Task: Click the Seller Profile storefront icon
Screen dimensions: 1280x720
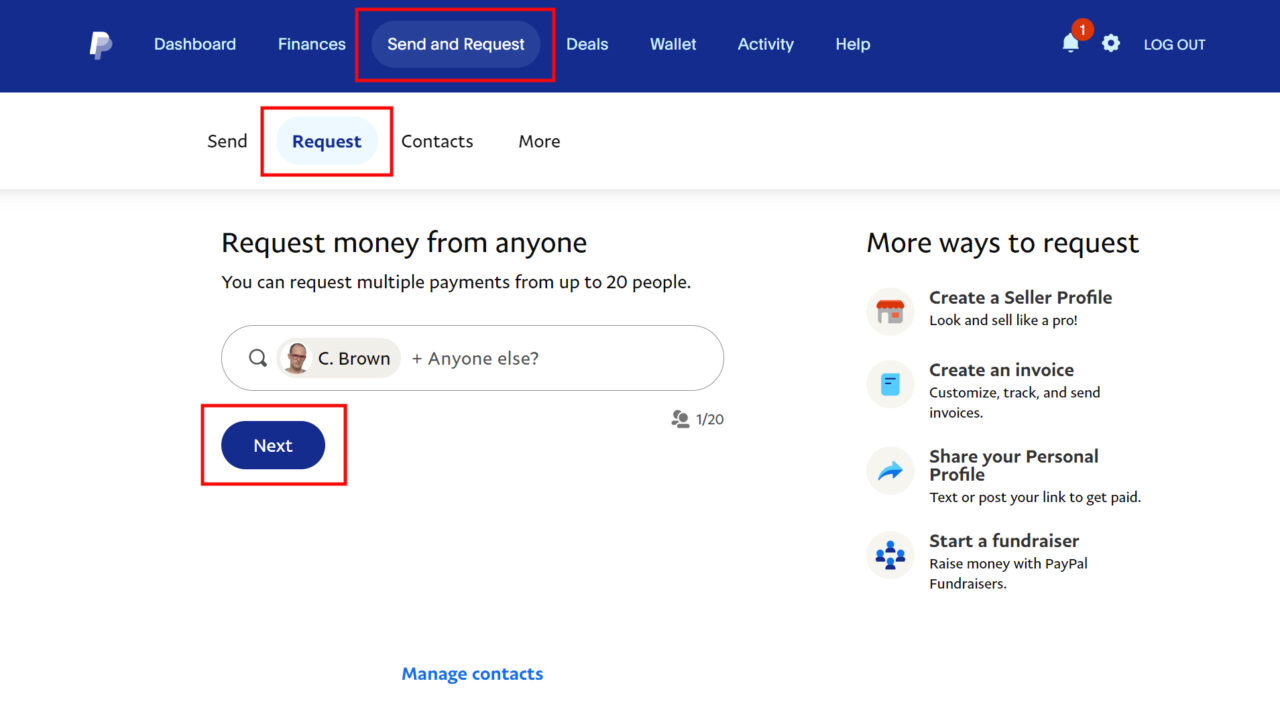Action: point(890,310)
